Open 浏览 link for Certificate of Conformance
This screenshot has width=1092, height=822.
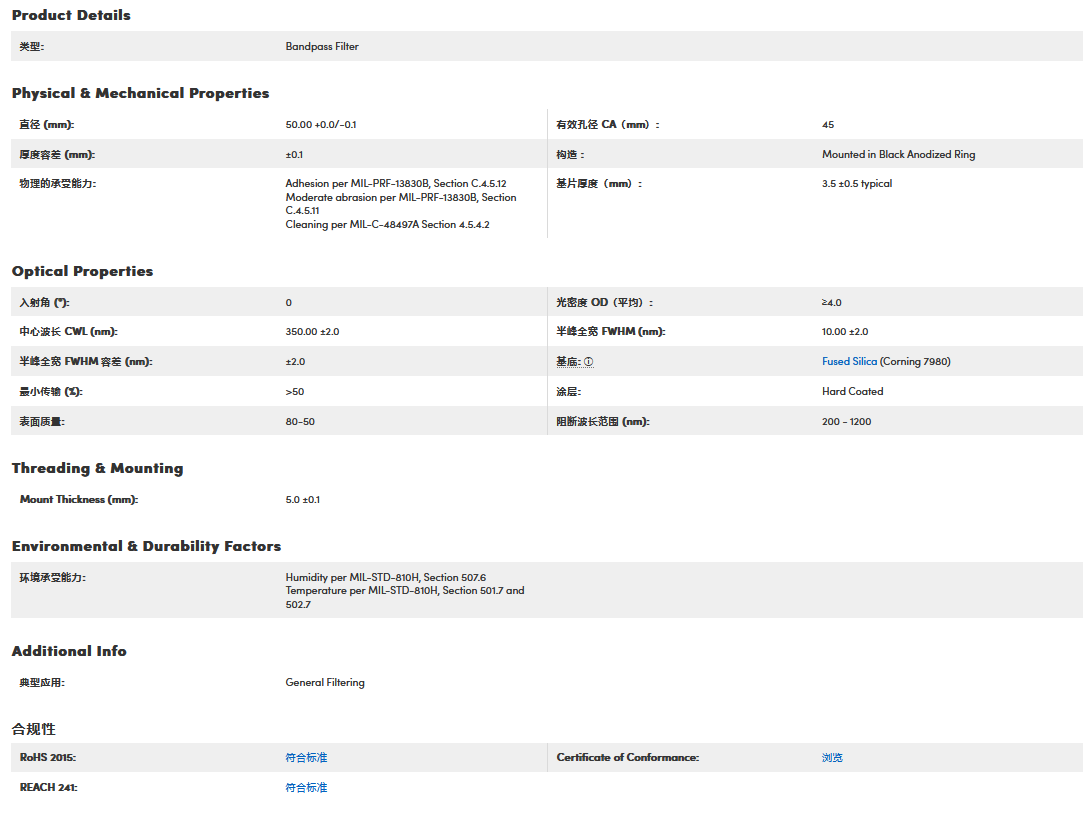832,758
